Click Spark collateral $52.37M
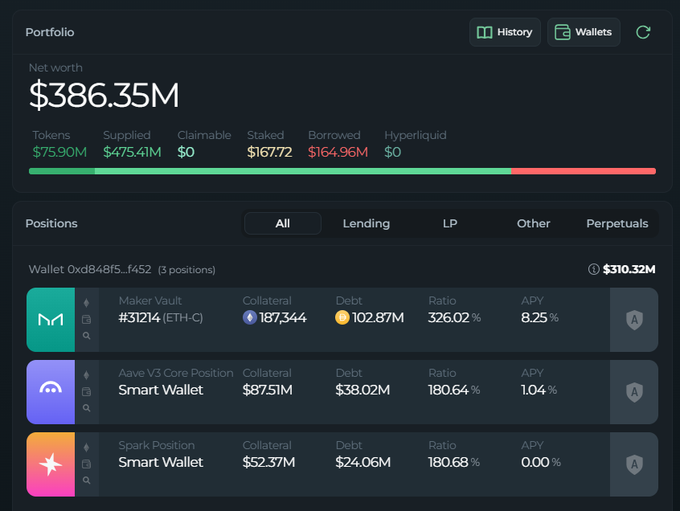The height and width of the screenshot is (511, 680). click(x=268, y=462)
